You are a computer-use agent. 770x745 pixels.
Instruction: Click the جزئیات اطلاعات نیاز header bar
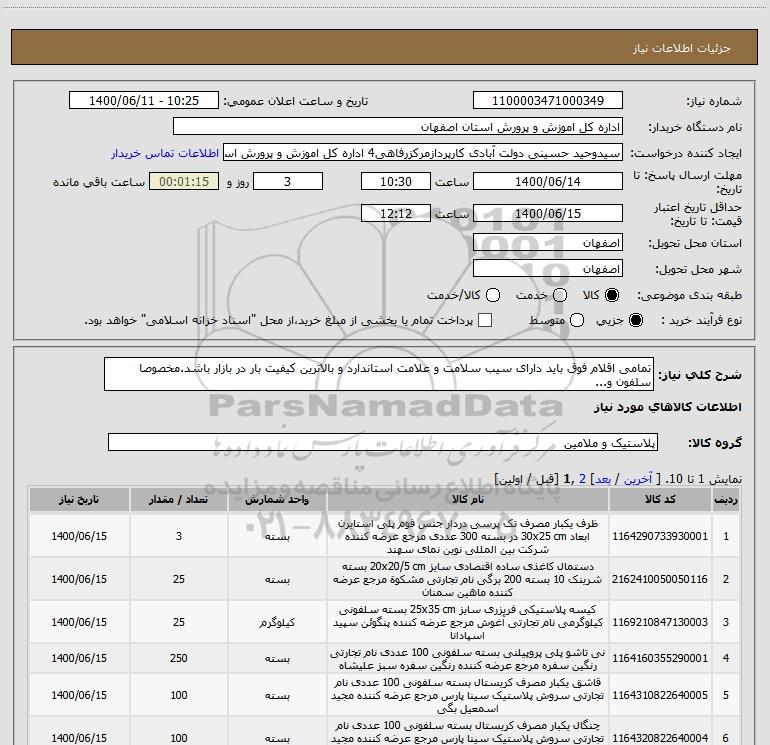[385, 47]
